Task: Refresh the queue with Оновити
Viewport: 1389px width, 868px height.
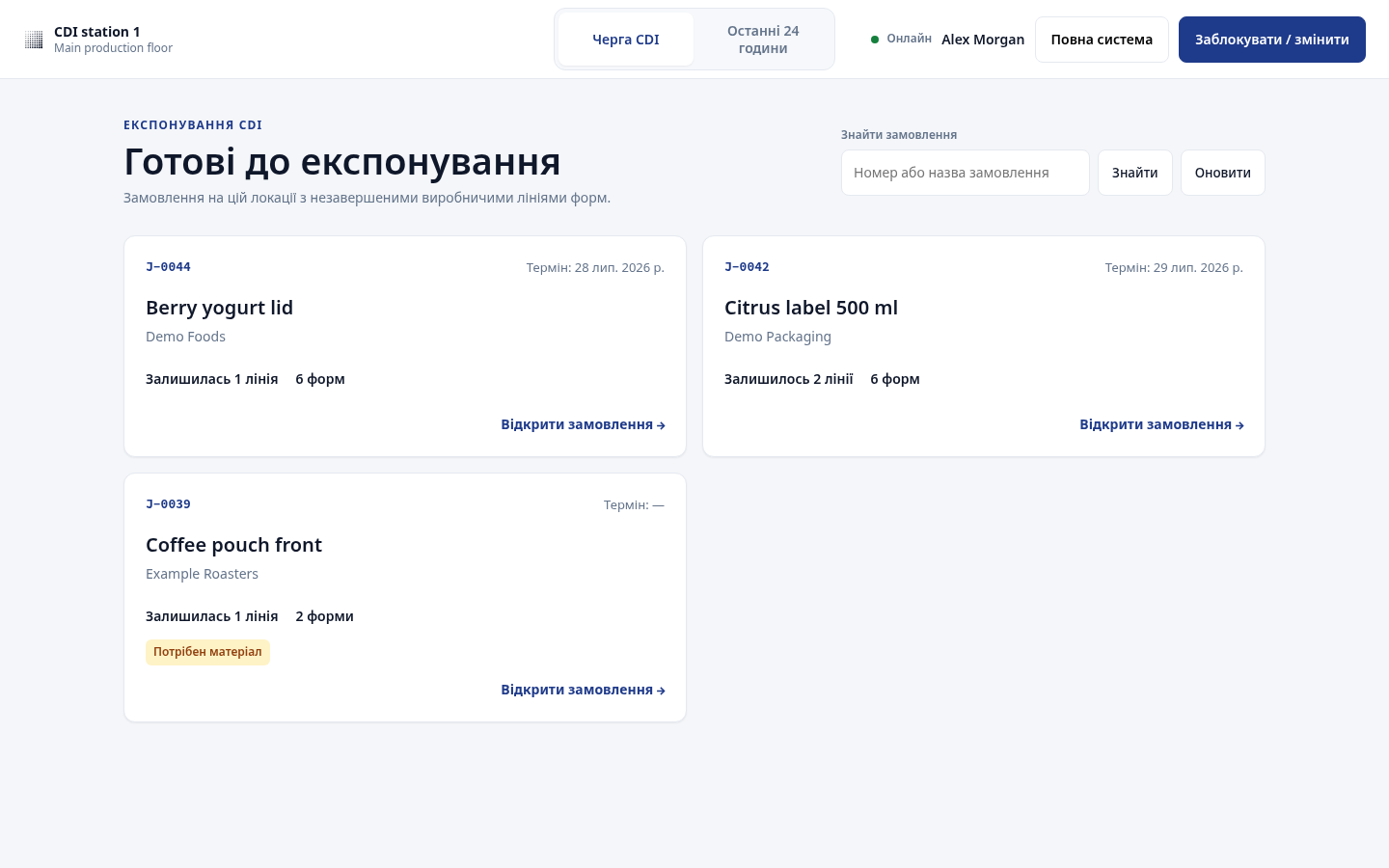Action: point(1223,173)
